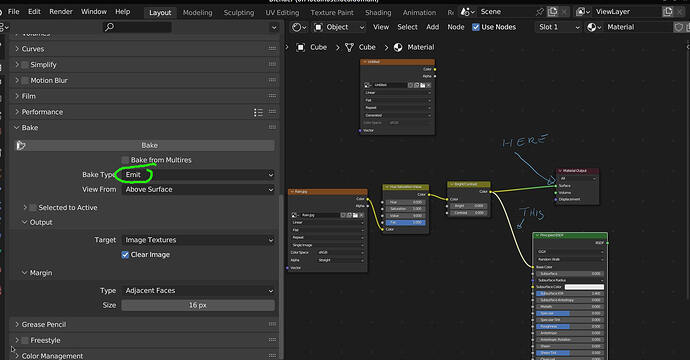Click the drag handle icon of Bake panel

pyautogui.click(x=272, y=128)
